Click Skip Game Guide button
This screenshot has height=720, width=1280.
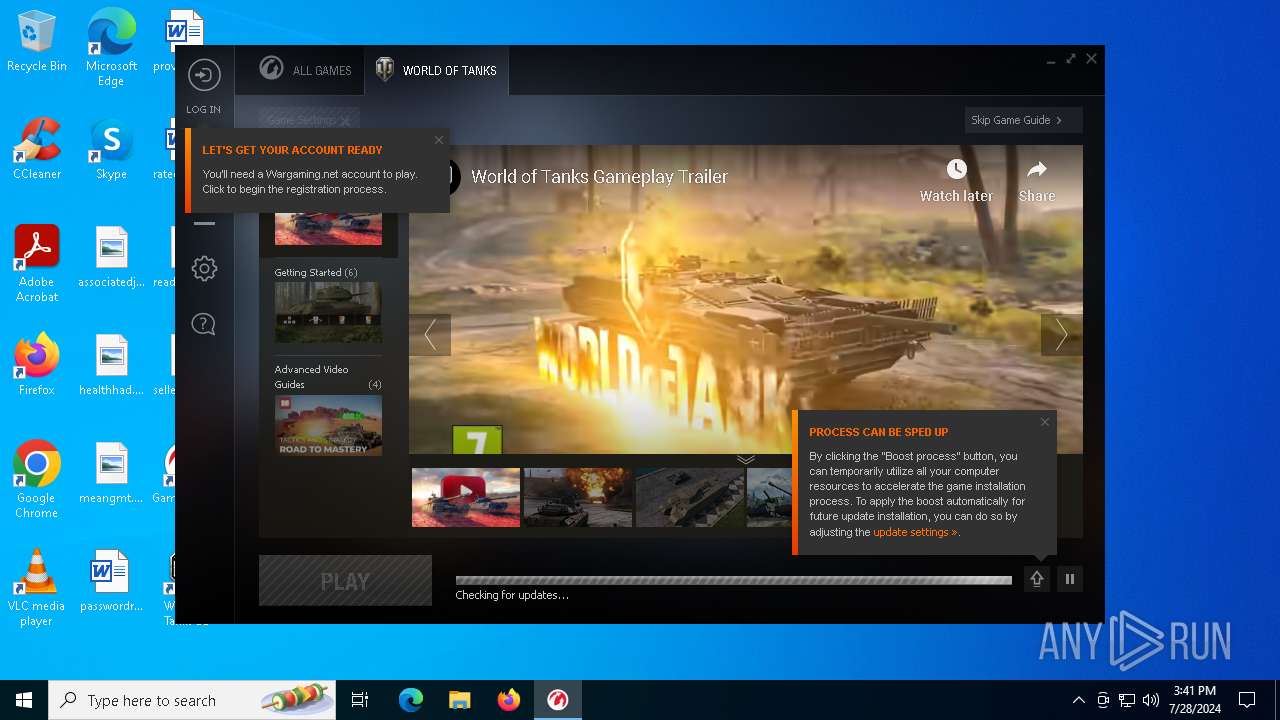(1023, 120)
